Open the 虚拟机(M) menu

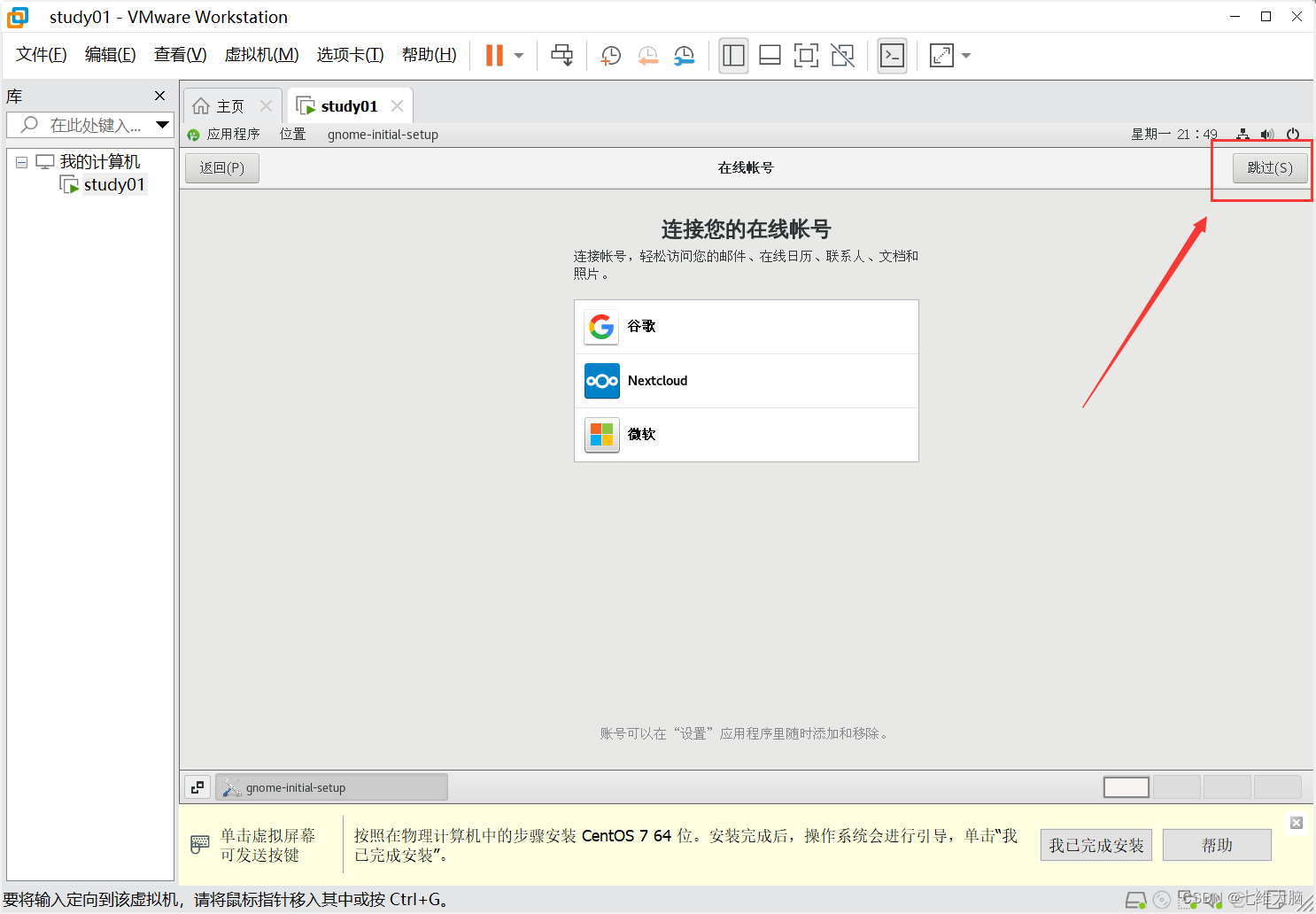[262, 55]
